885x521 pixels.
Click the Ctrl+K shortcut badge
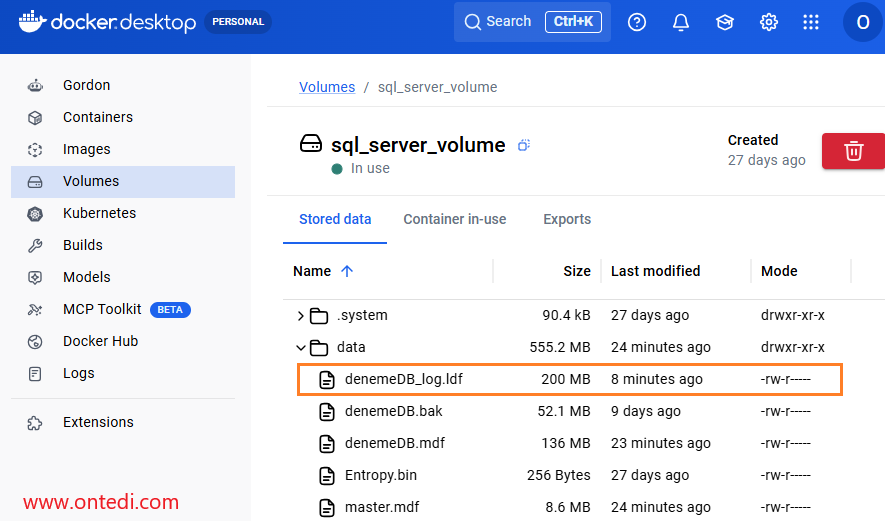point(573,21)
